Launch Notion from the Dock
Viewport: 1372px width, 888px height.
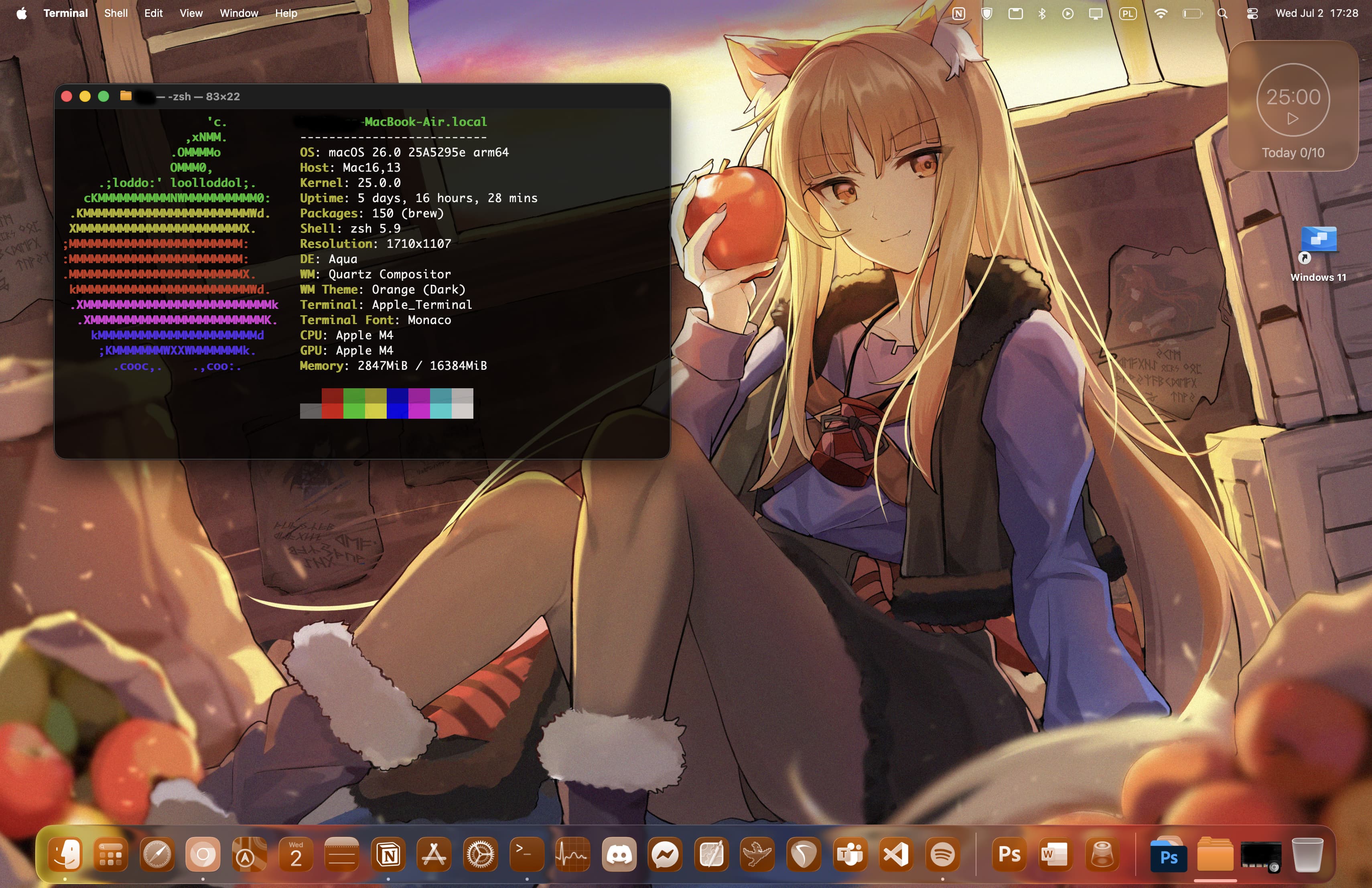[x=388, y=855]
